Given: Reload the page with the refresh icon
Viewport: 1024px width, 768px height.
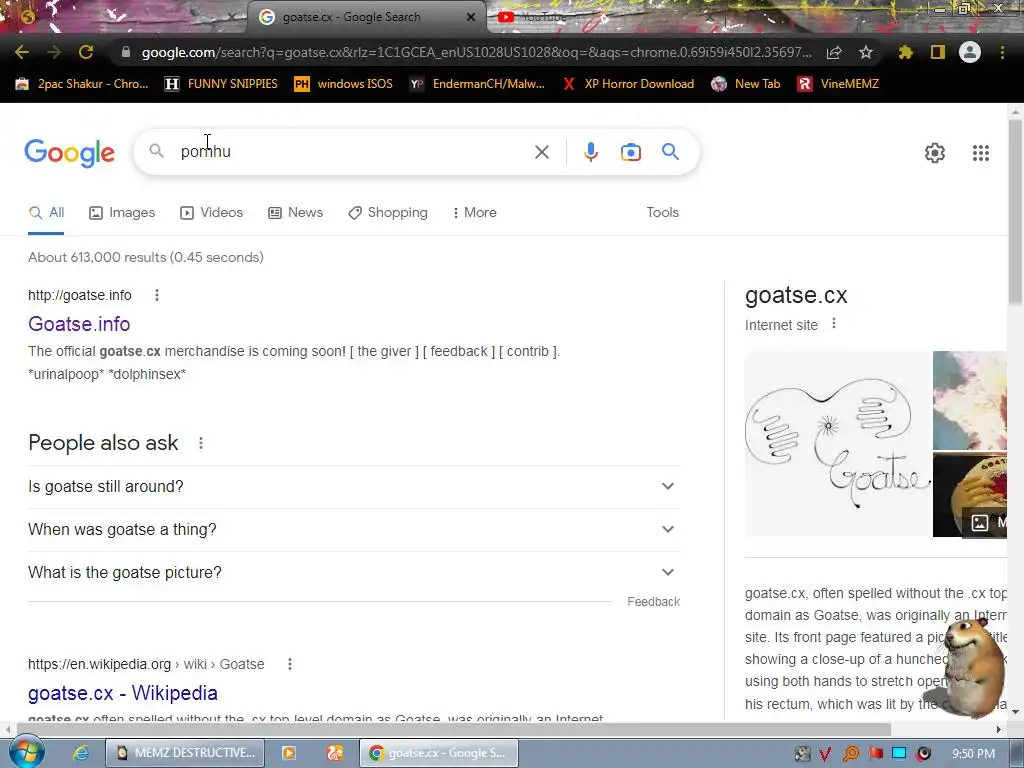Looking at the screenshot, I should (86, 52).
